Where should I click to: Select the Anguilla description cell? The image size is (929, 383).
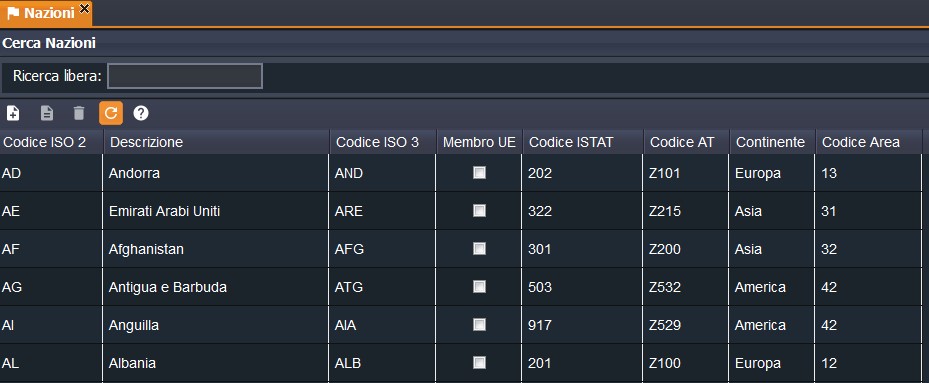coord(216,325)
